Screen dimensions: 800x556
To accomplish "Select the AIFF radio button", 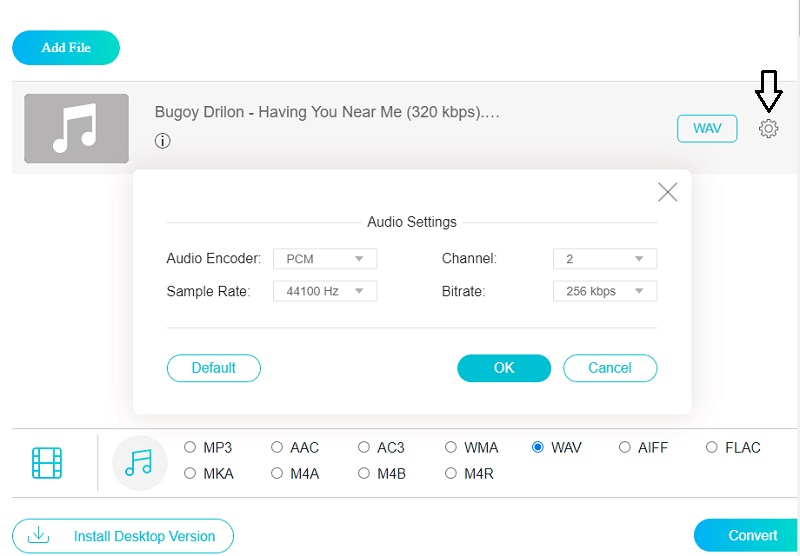I will (625, 448).
